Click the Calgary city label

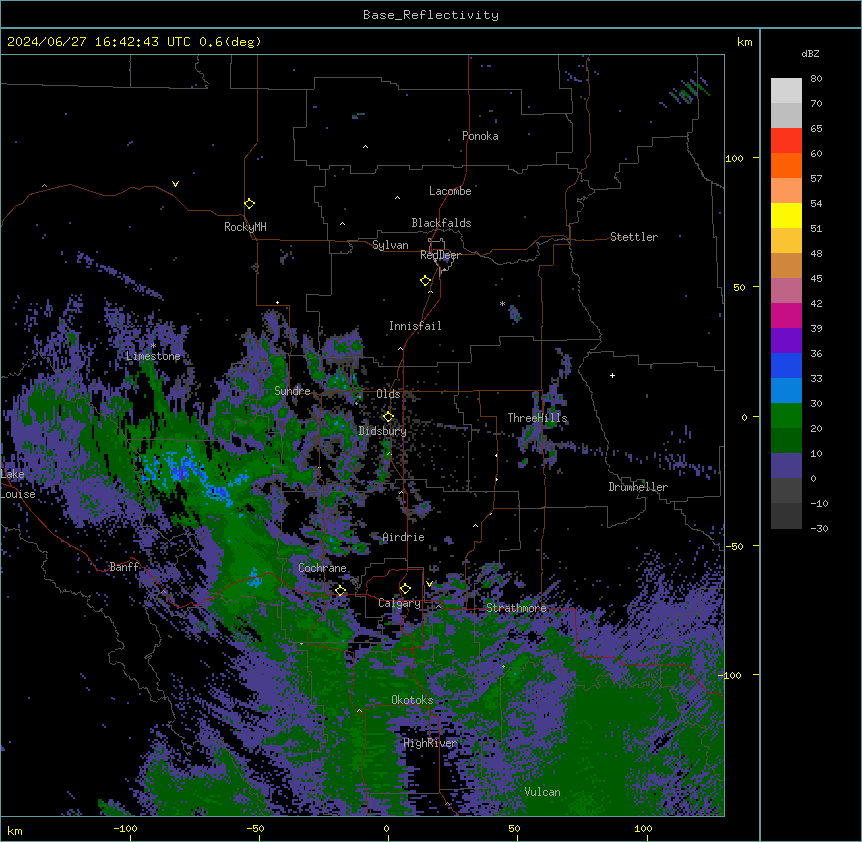tap(400, 603)
